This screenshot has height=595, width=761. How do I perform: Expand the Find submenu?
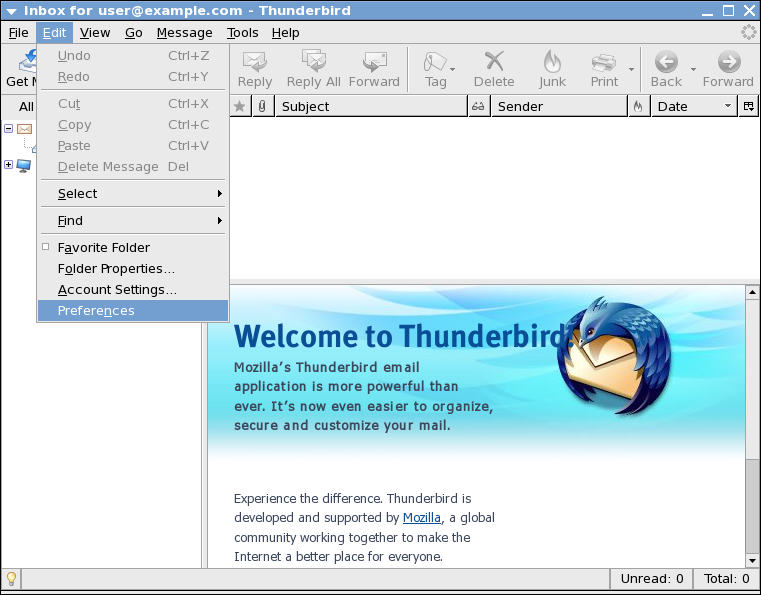pyautogui.click(x=132, y=221)
